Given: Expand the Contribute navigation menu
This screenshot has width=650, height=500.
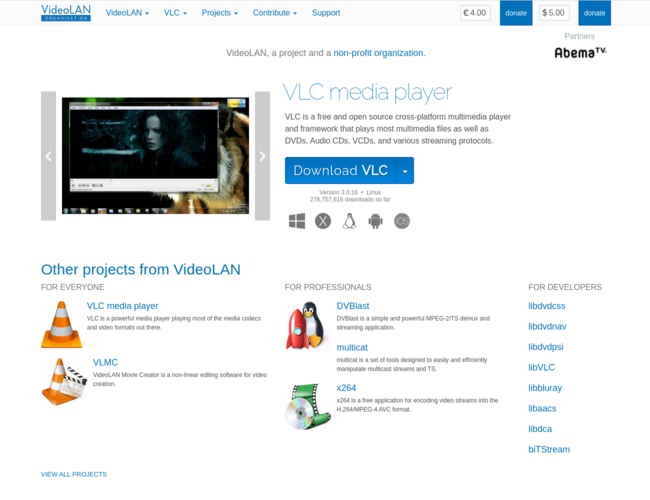Looking at the screenshot, I should (x=275, y=13).
